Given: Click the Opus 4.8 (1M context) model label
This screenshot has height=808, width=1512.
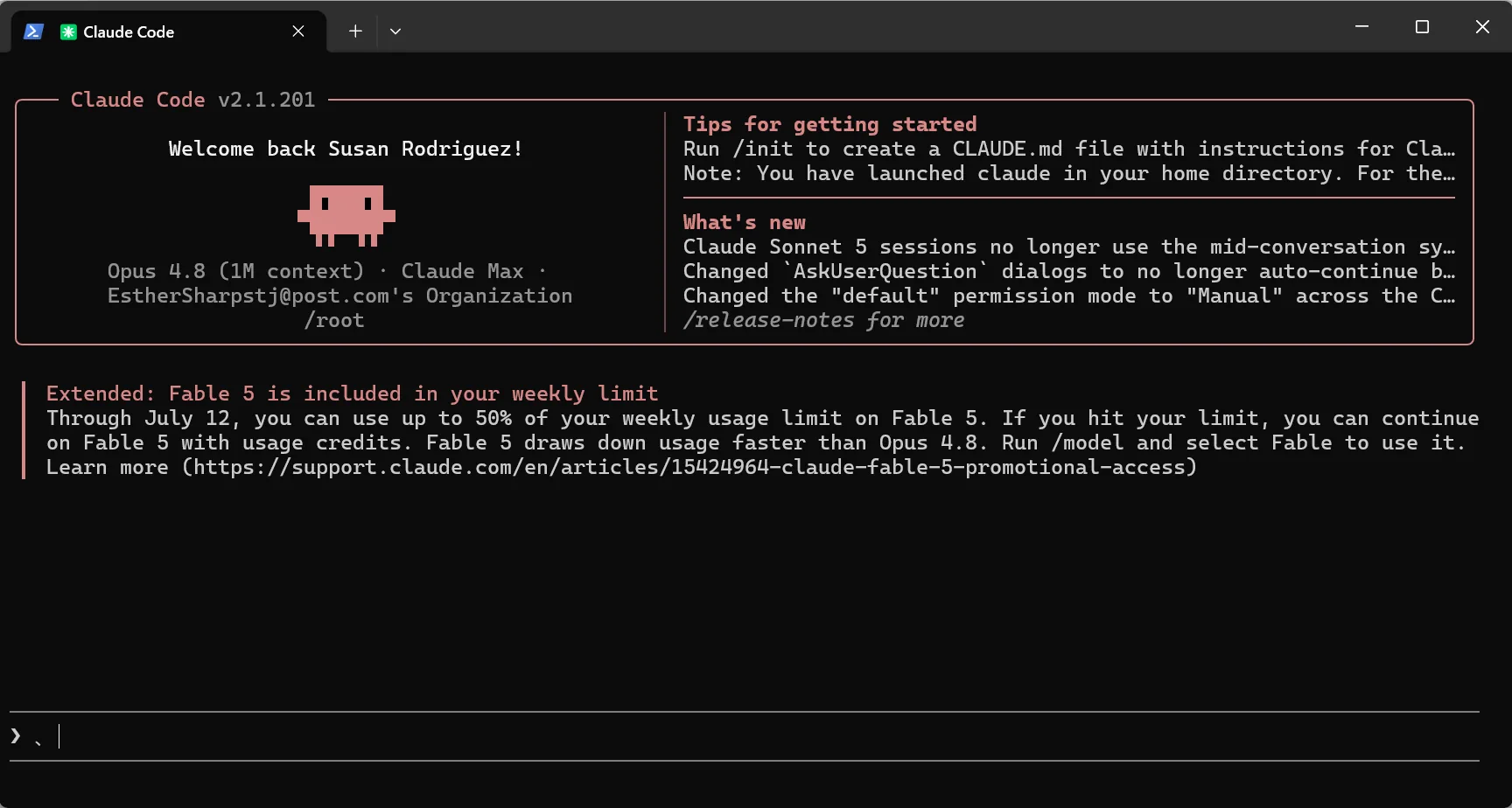Looking at the screenshot, I should (x=235, y=271).
